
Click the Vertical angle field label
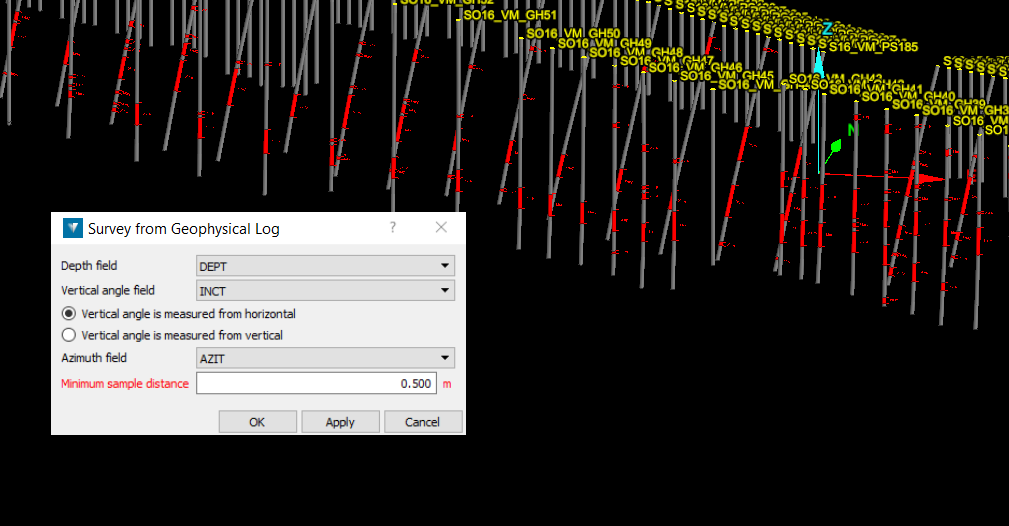pyautogui.click(x=107, y=290)
